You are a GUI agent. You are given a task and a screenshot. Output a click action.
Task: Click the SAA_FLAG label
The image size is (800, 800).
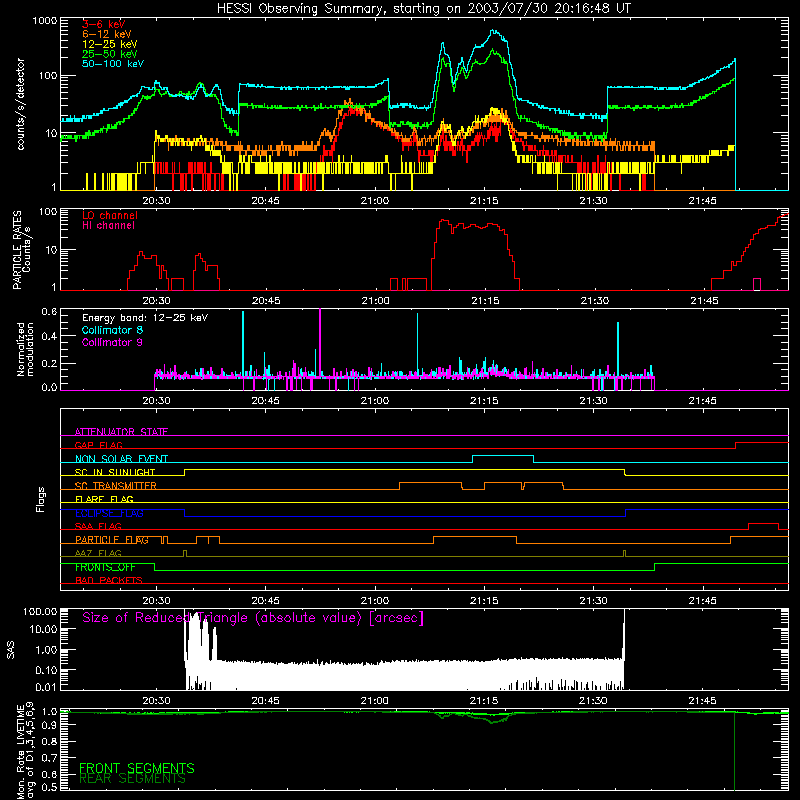(98, 526)
